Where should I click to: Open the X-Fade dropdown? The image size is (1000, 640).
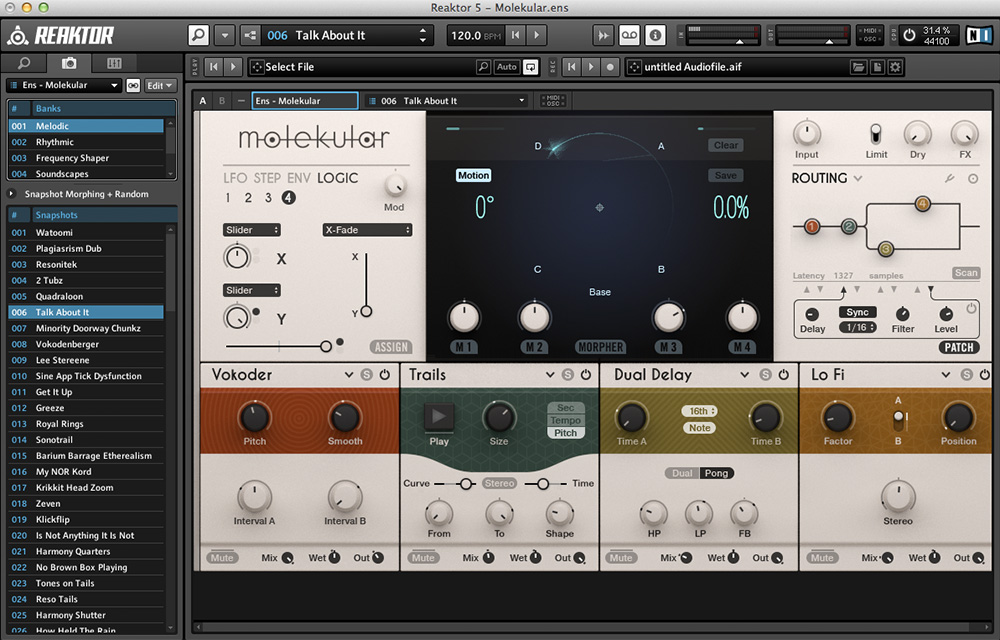[x=367, y=230]
